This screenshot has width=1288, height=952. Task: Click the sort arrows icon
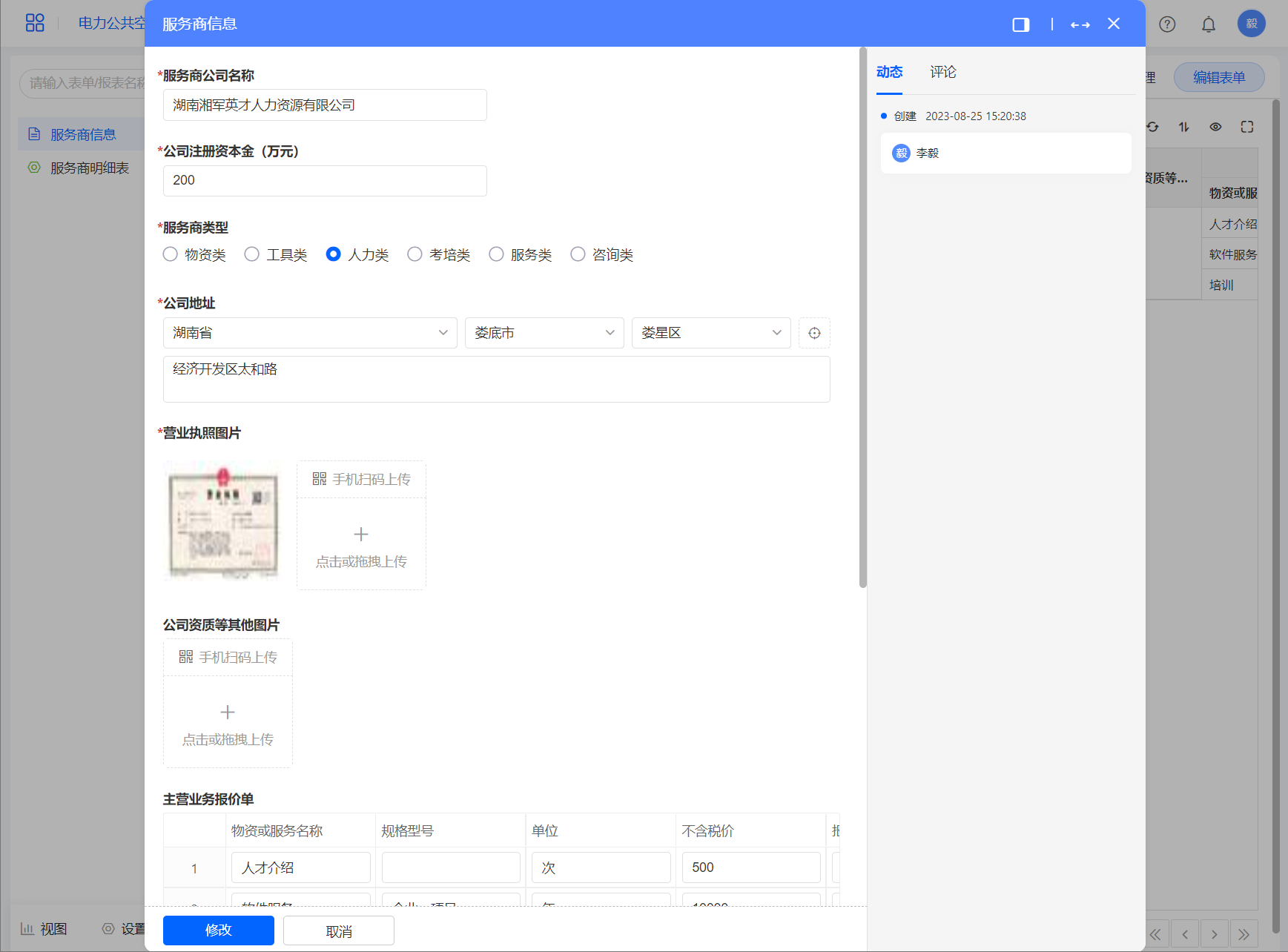point(1183,127)
